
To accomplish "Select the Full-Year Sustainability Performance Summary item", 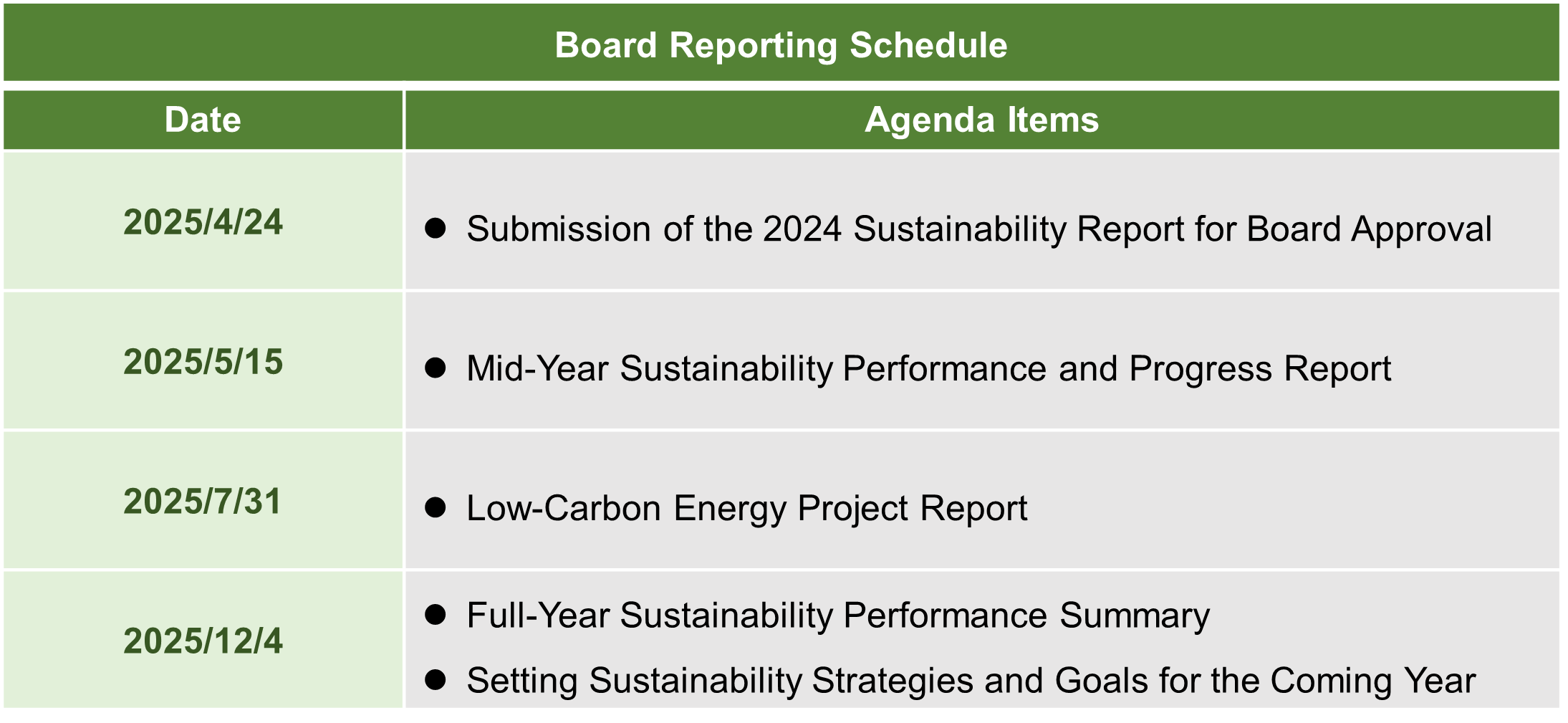I will (838, 616).
